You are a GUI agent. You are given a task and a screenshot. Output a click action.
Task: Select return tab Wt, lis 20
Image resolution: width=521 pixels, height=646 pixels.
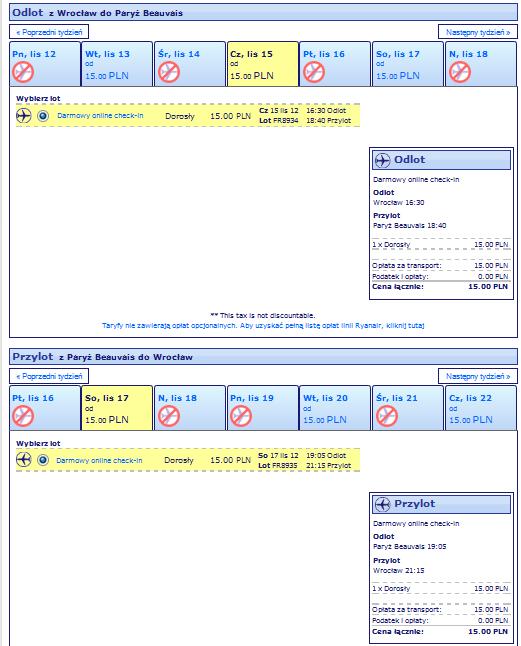coord(335,408)
